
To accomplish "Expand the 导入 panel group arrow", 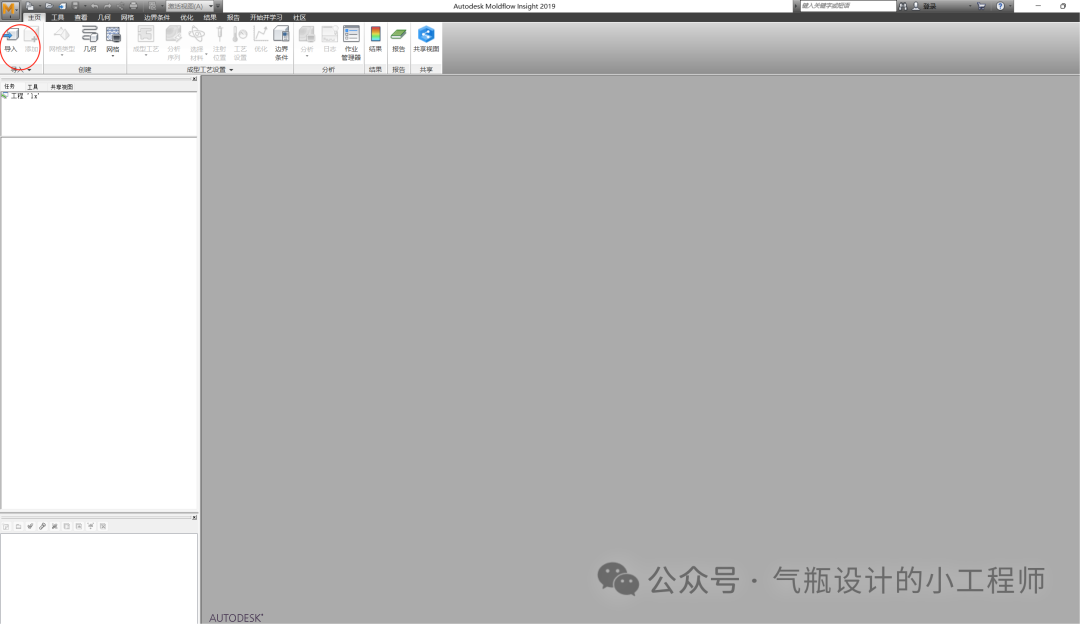I will click(x=29, y=70).
